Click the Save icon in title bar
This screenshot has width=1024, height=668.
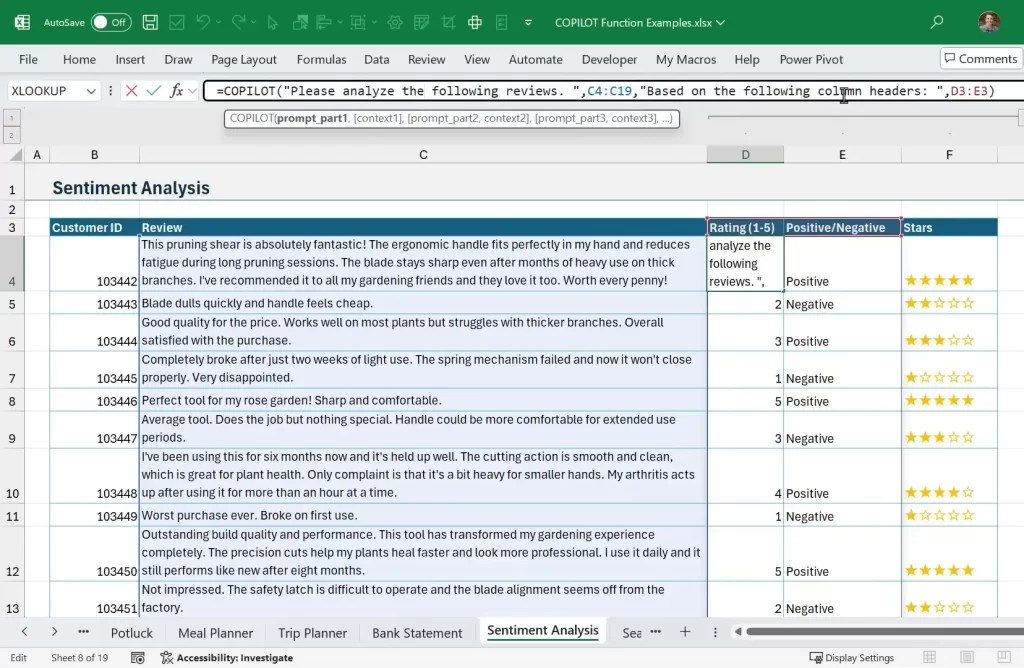(150, 22)
